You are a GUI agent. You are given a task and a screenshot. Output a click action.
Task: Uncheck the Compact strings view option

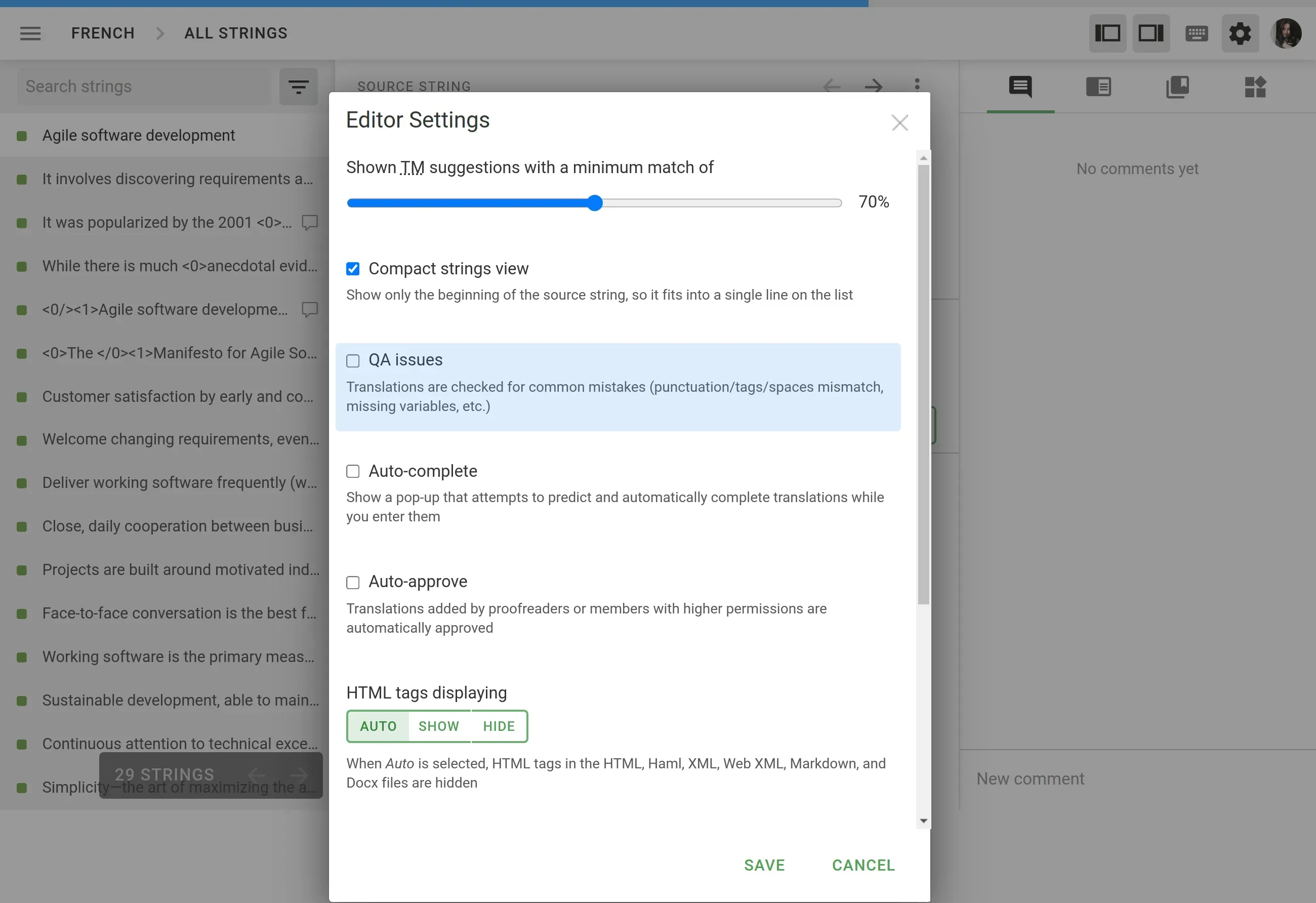[x=353, y=268]
